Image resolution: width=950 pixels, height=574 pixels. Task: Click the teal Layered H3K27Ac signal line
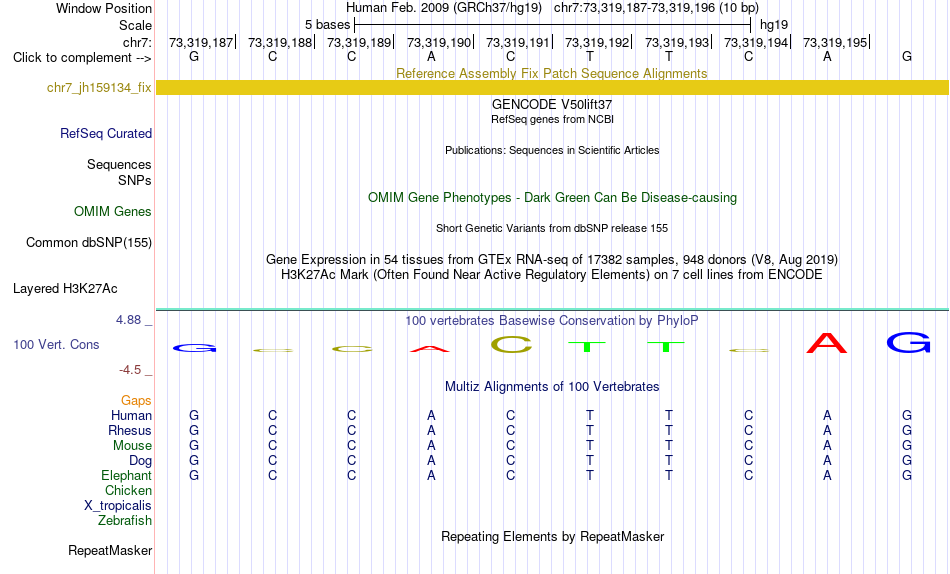coord(552,310)
